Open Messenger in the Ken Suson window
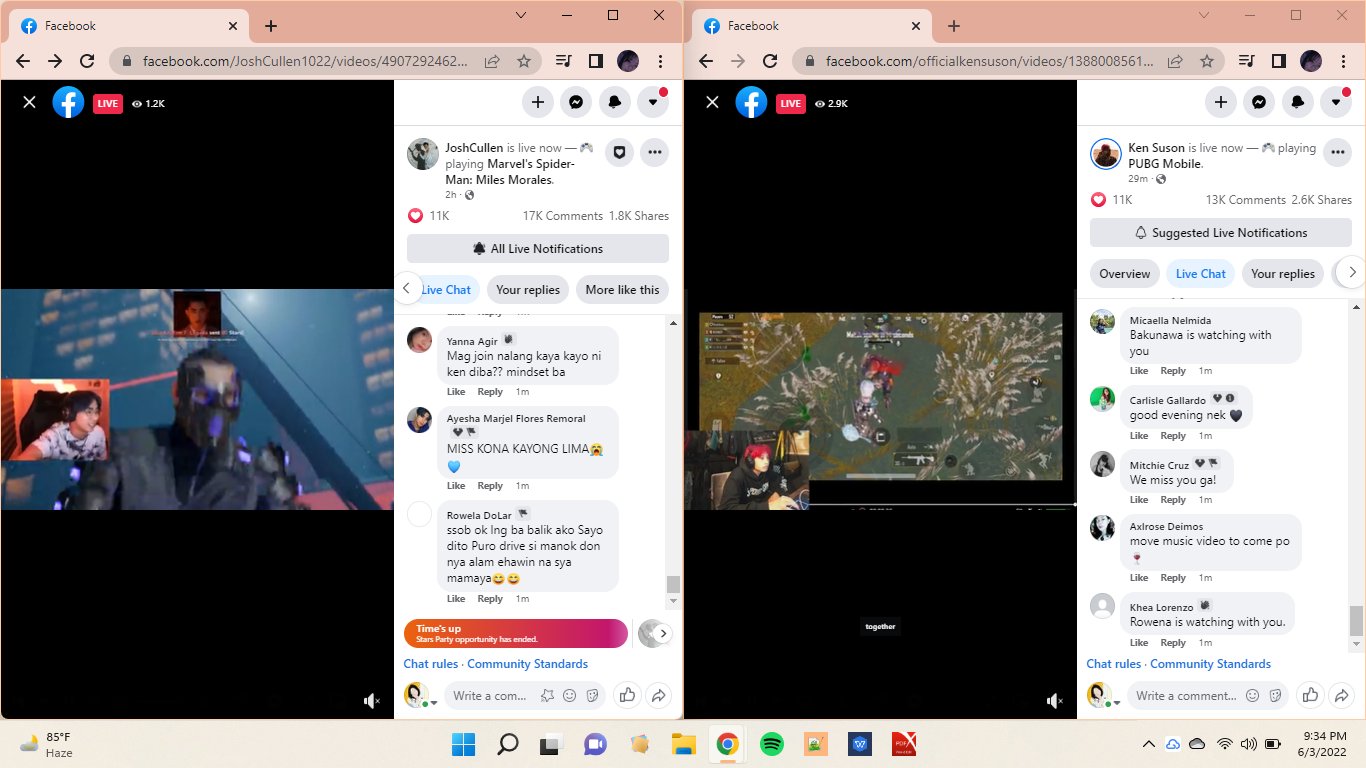 1259,101
